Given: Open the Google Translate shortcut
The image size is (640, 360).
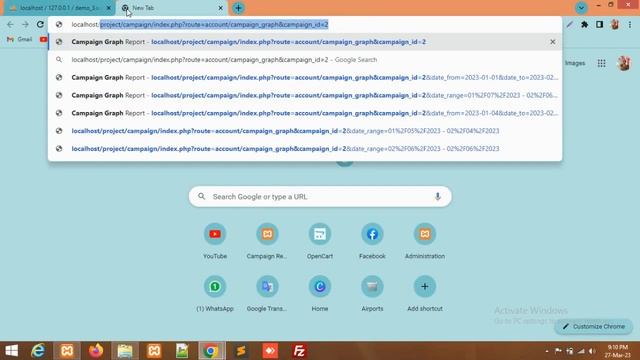Looking at the screenshot, I should pos(267,293).
